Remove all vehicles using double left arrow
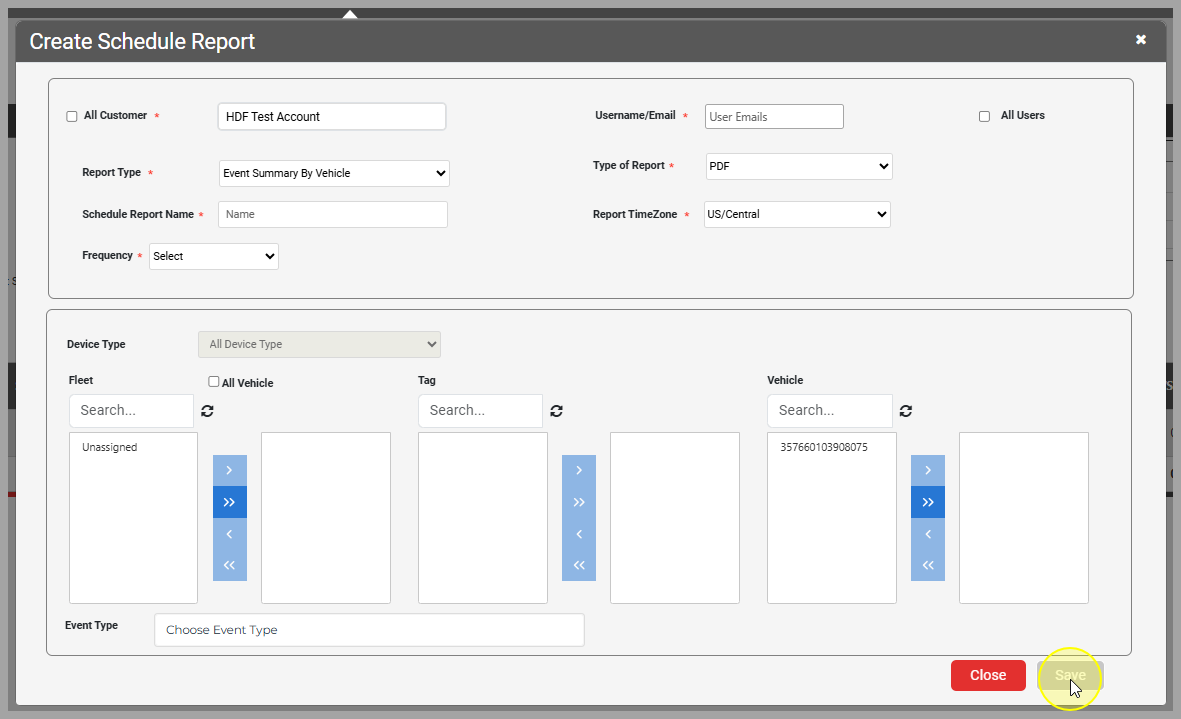Viewport: 1181px width, 719px height. 928,566
